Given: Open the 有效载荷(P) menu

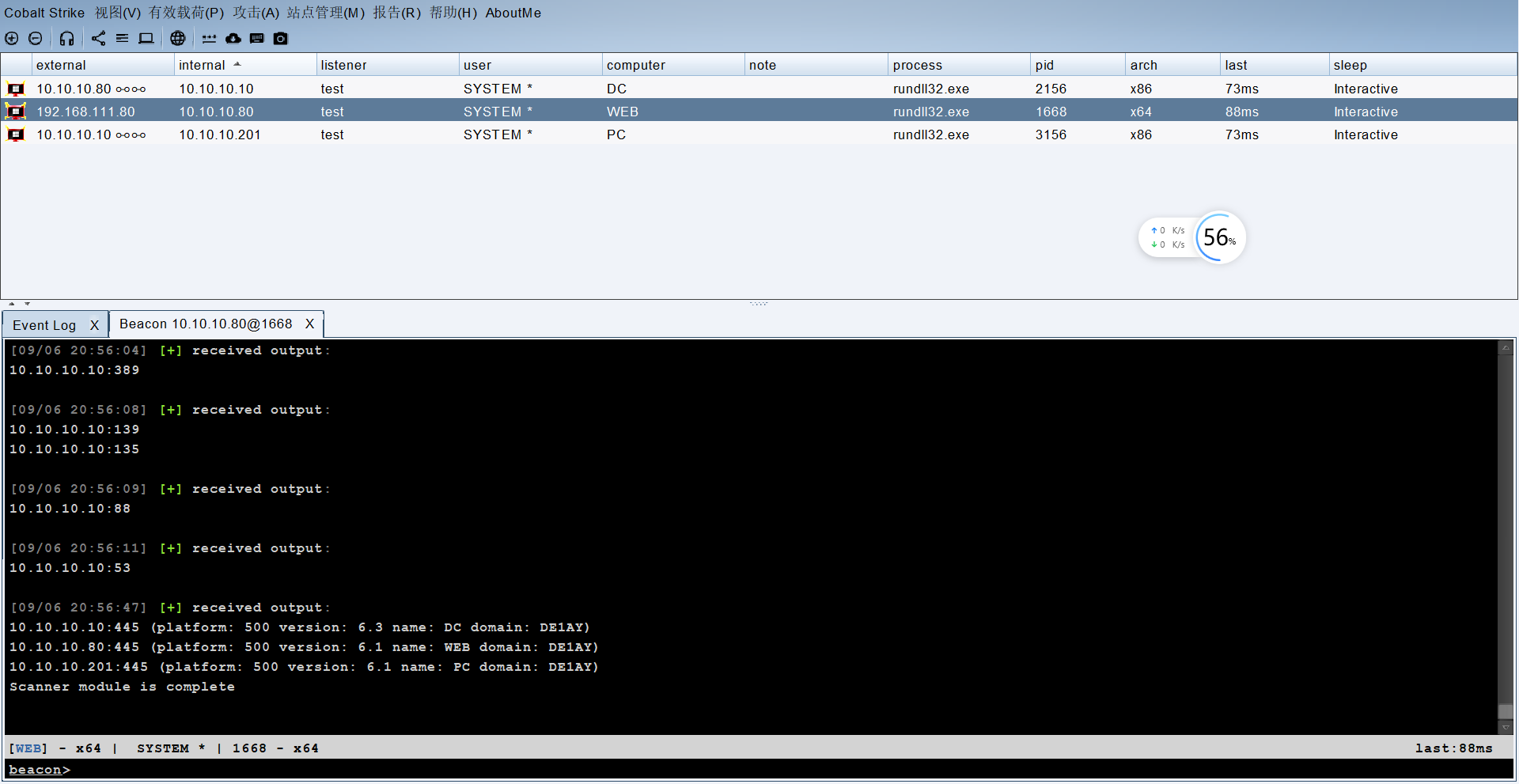Looking at the screenshot, I should click(x=187, y=13).
